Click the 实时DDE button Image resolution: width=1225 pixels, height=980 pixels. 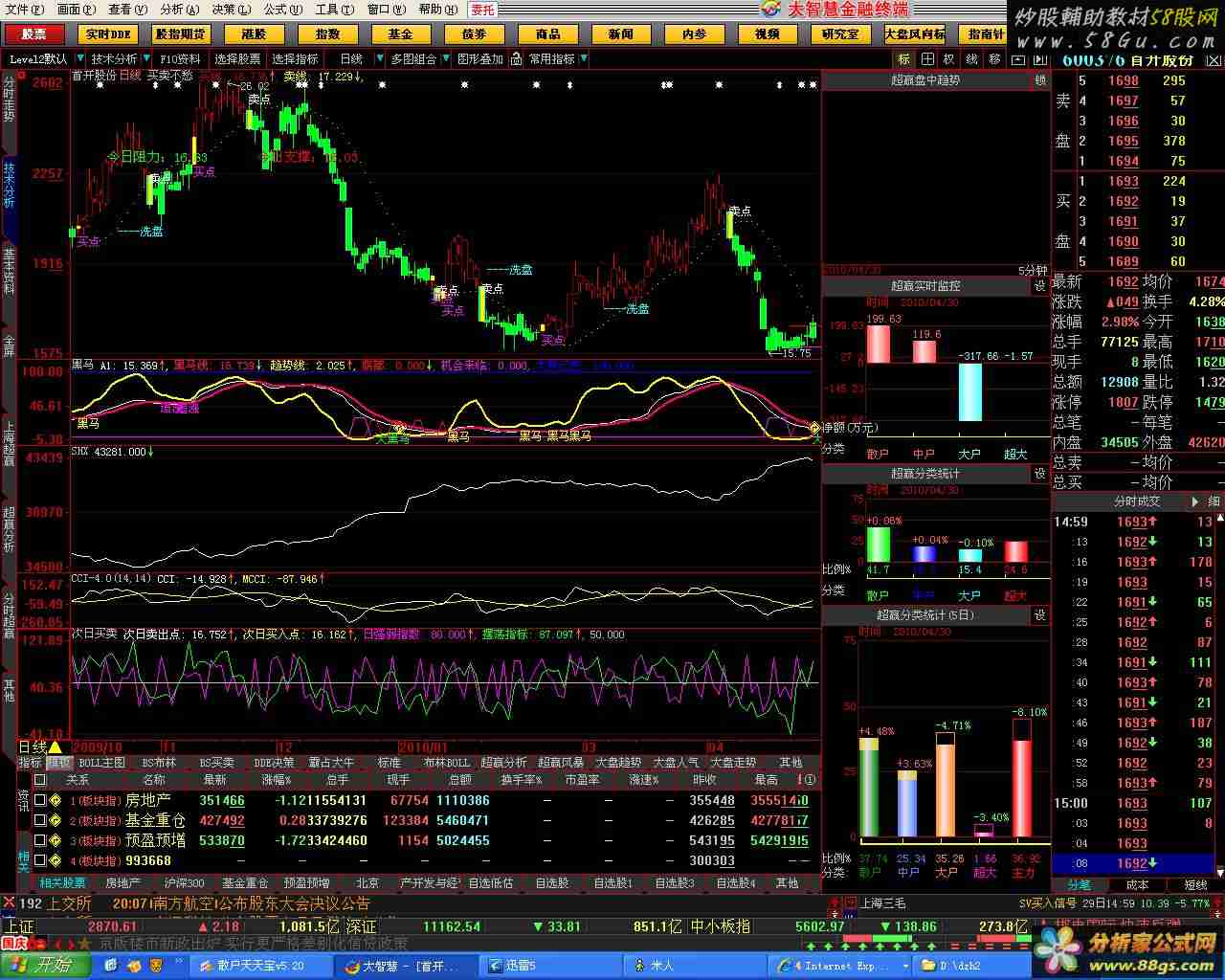[108, 33]
